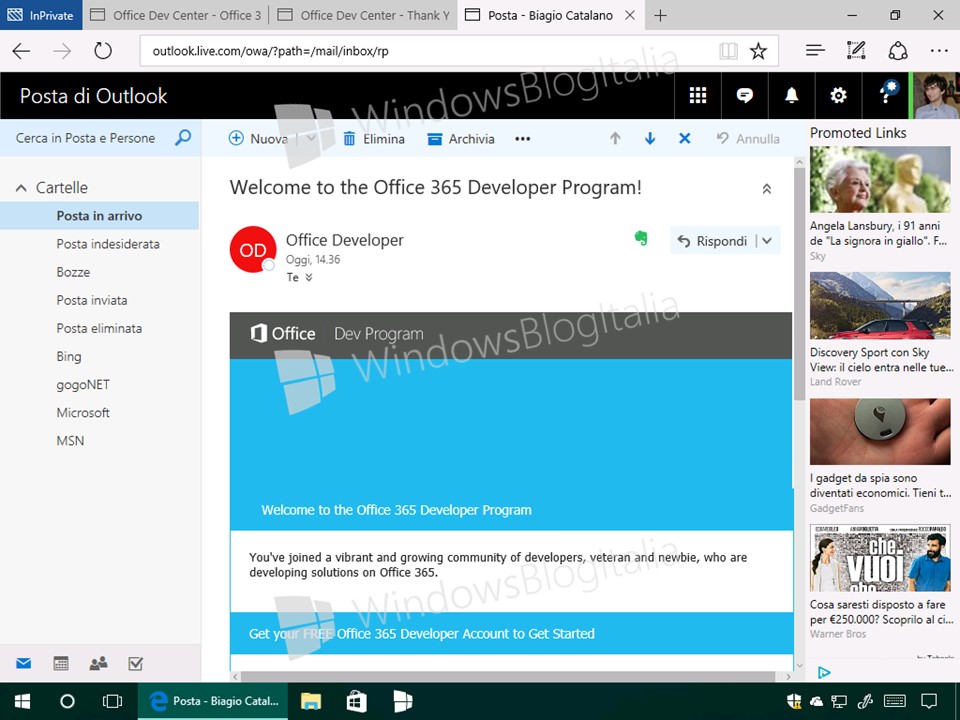Delete the message with Elimina

coord(374,139)
